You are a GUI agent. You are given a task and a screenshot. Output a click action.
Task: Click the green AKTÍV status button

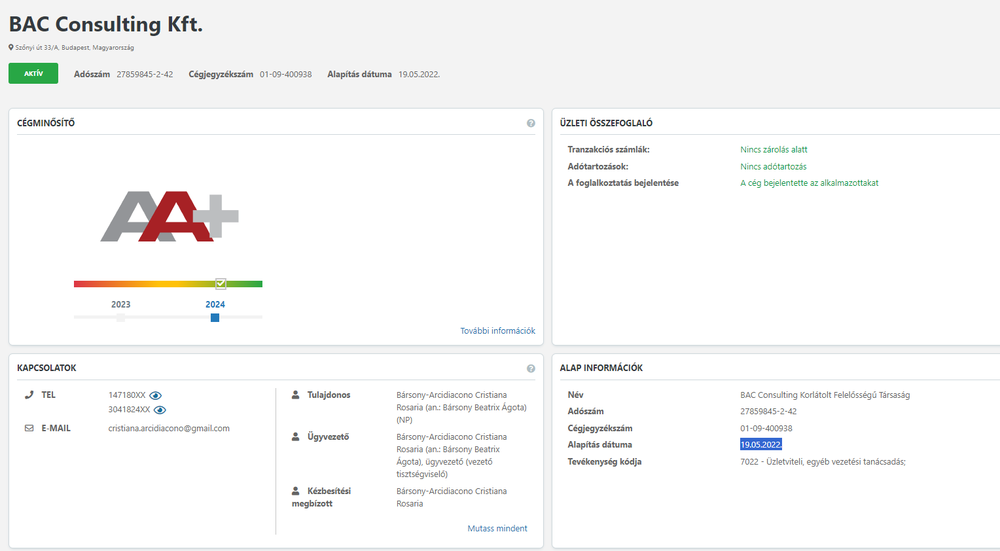[x=33, y=73]
